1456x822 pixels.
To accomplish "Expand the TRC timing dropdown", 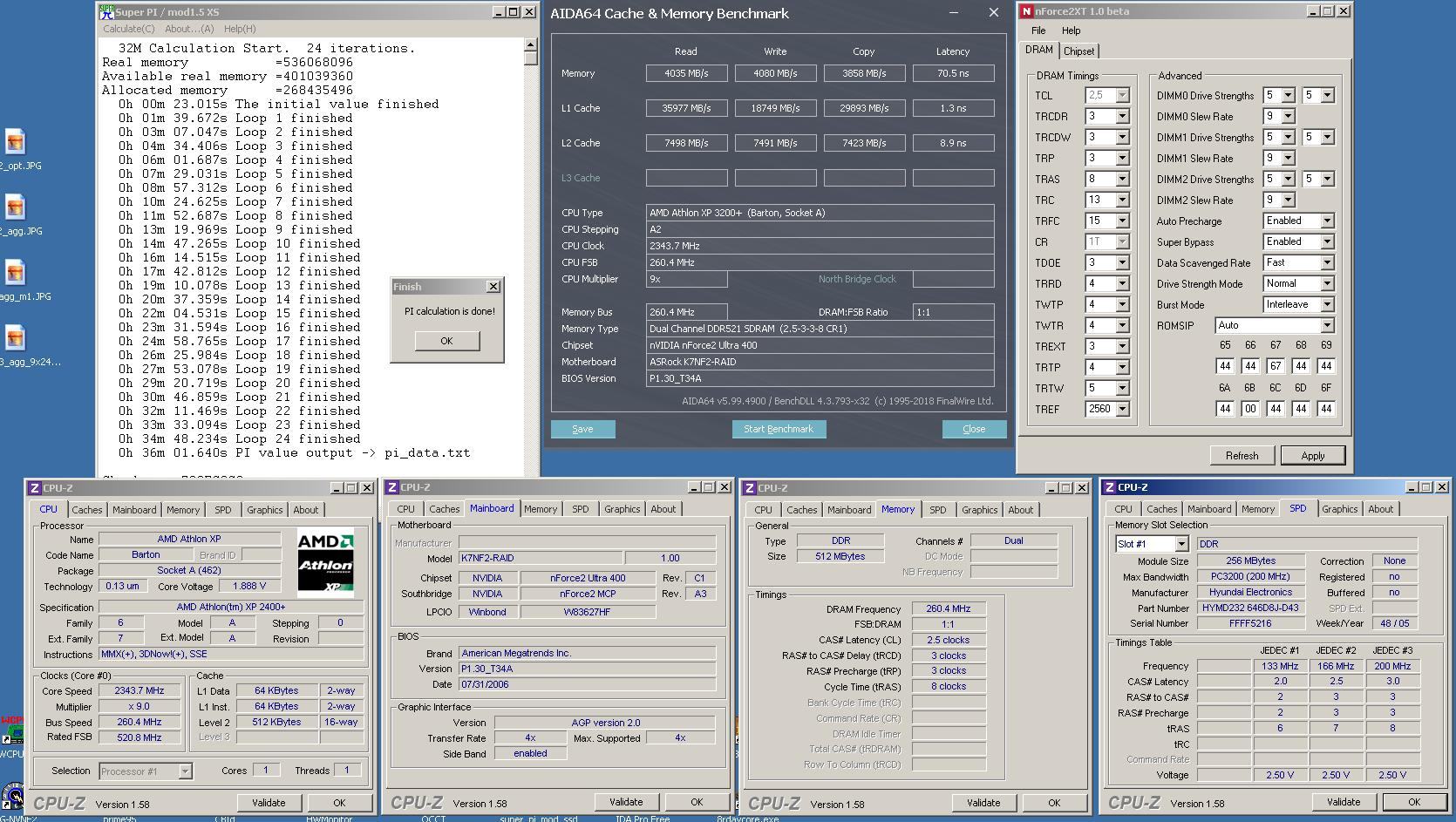I will pyautogui.click(x=1122, y=200).
